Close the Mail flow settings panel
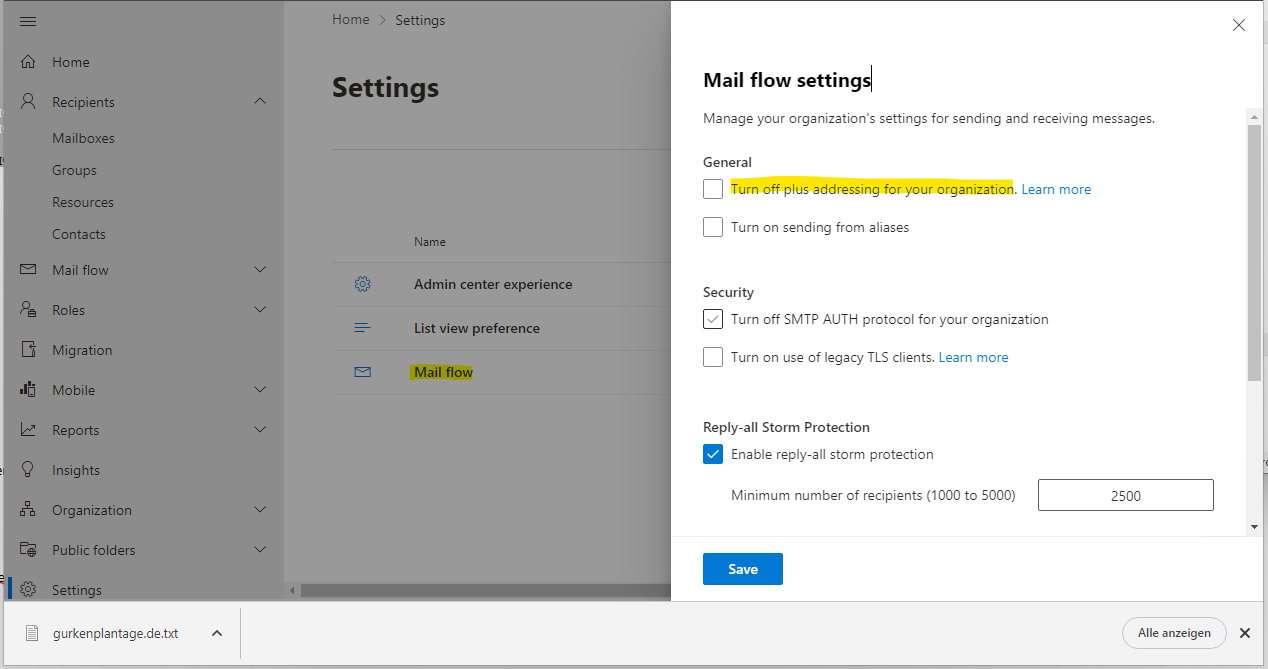The height and width of the screenshot is (669, 1268). 1239,26
